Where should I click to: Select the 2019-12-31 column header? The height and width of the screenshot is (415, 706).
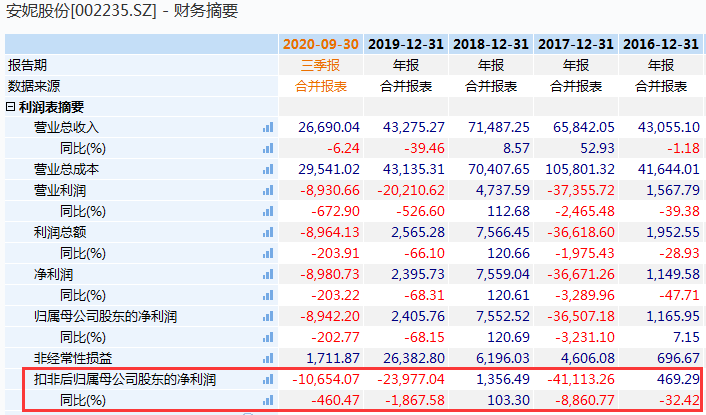(406, 44)
